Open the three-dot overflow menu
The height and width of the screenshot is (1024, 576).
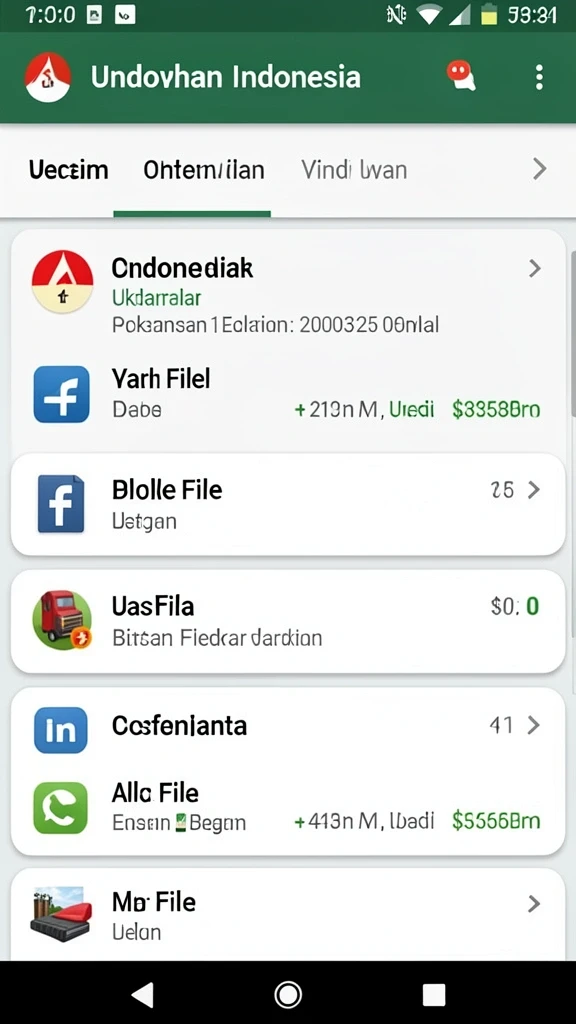coord(539,77)
